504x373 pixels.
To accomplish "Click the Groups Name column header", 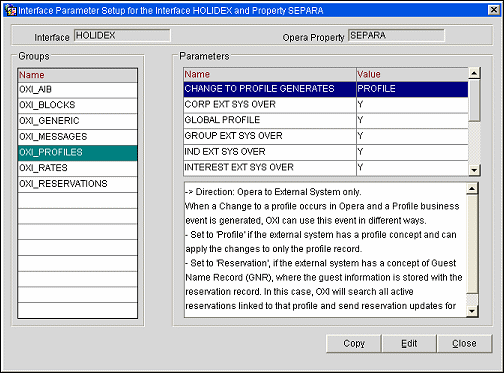I will point(77,75).
